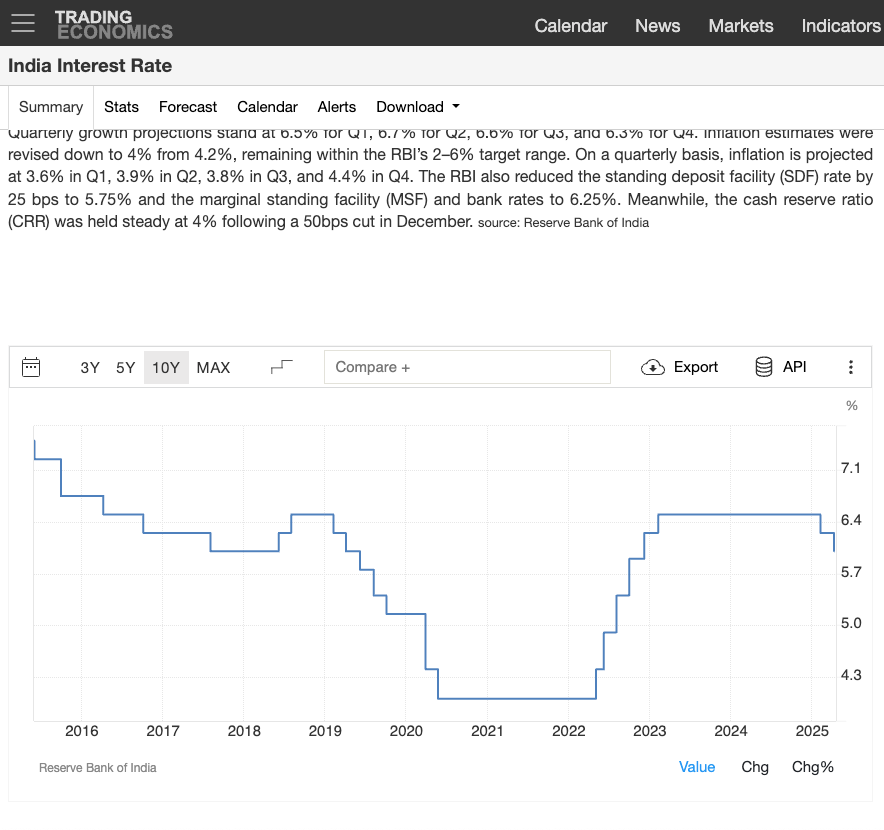Switch chart to MAX time range

tap(213, 367)
